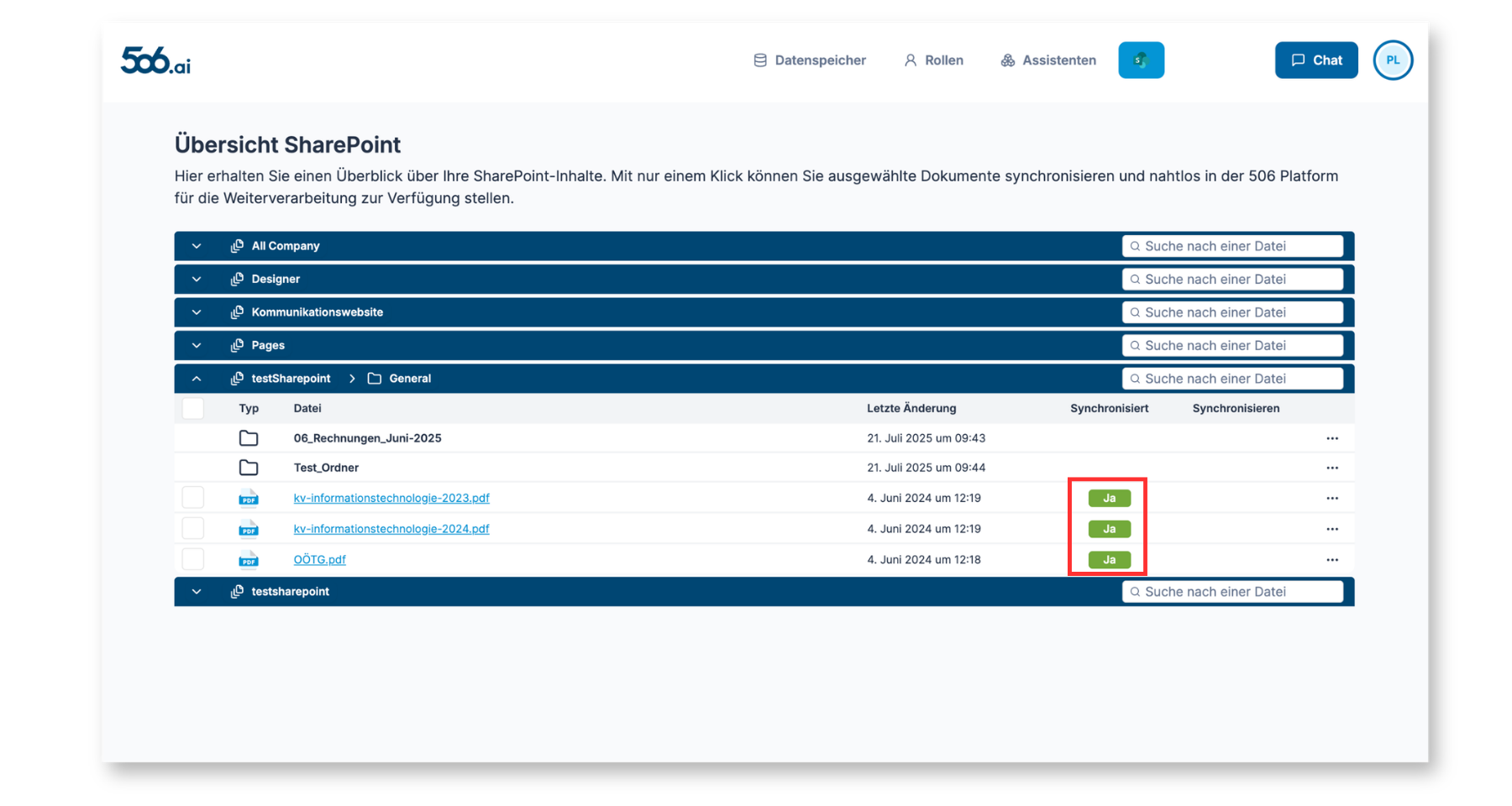Open the Datenspeicher menu

tap(810, 60)
